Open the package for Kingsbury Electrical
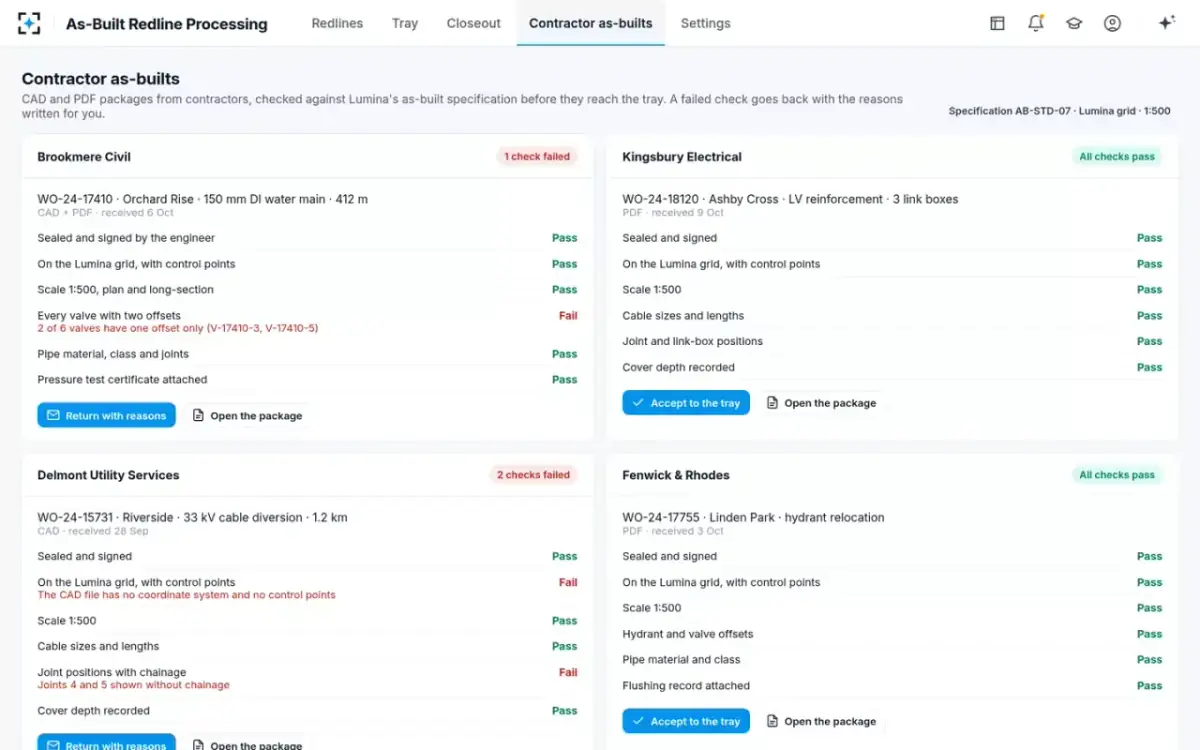Viewport: 1200px width, 750px height. click(821, 403)
